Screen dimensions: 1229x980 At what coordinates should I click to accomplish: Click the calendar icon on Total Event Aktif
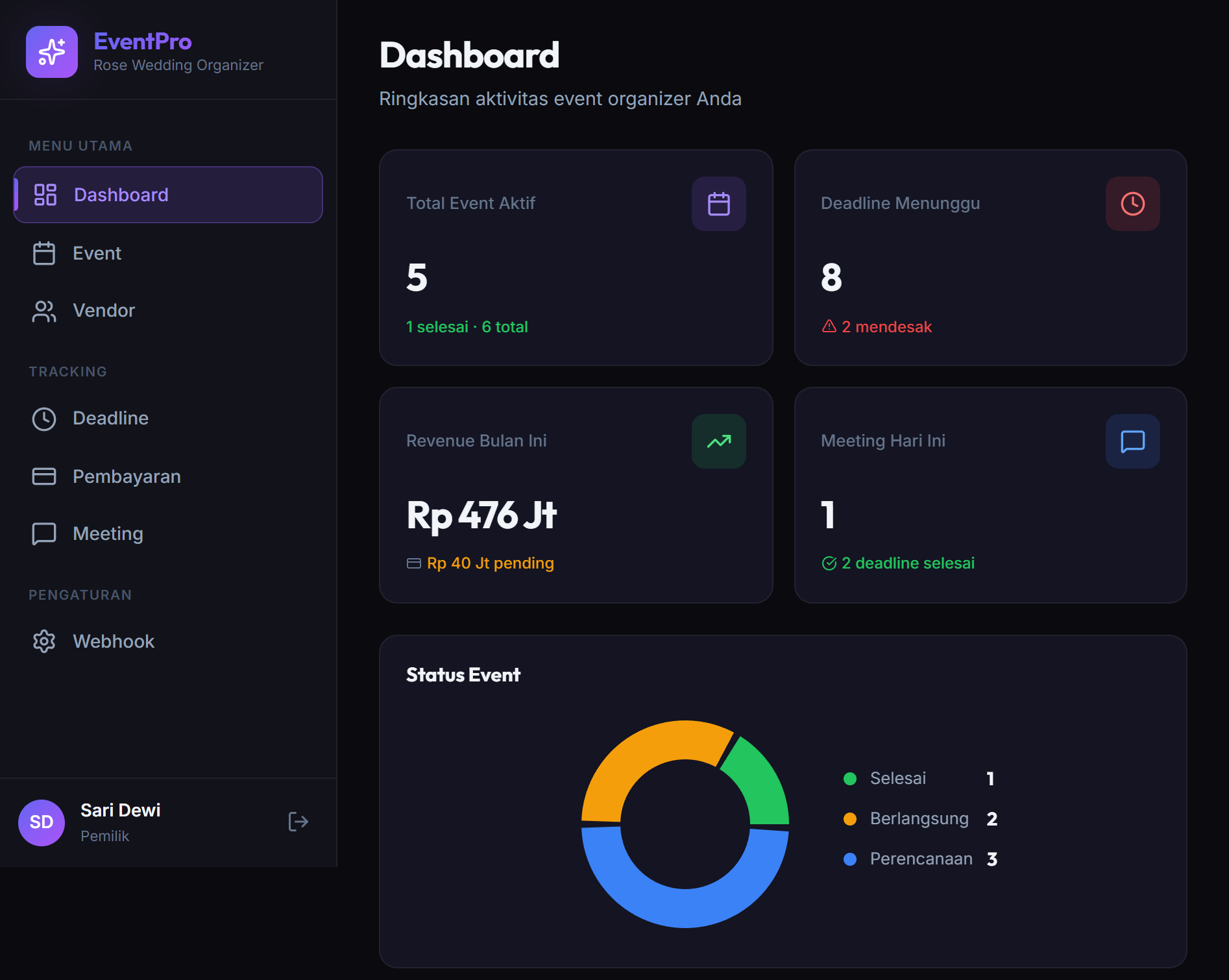pyautogui.click(x=718, y=204)
